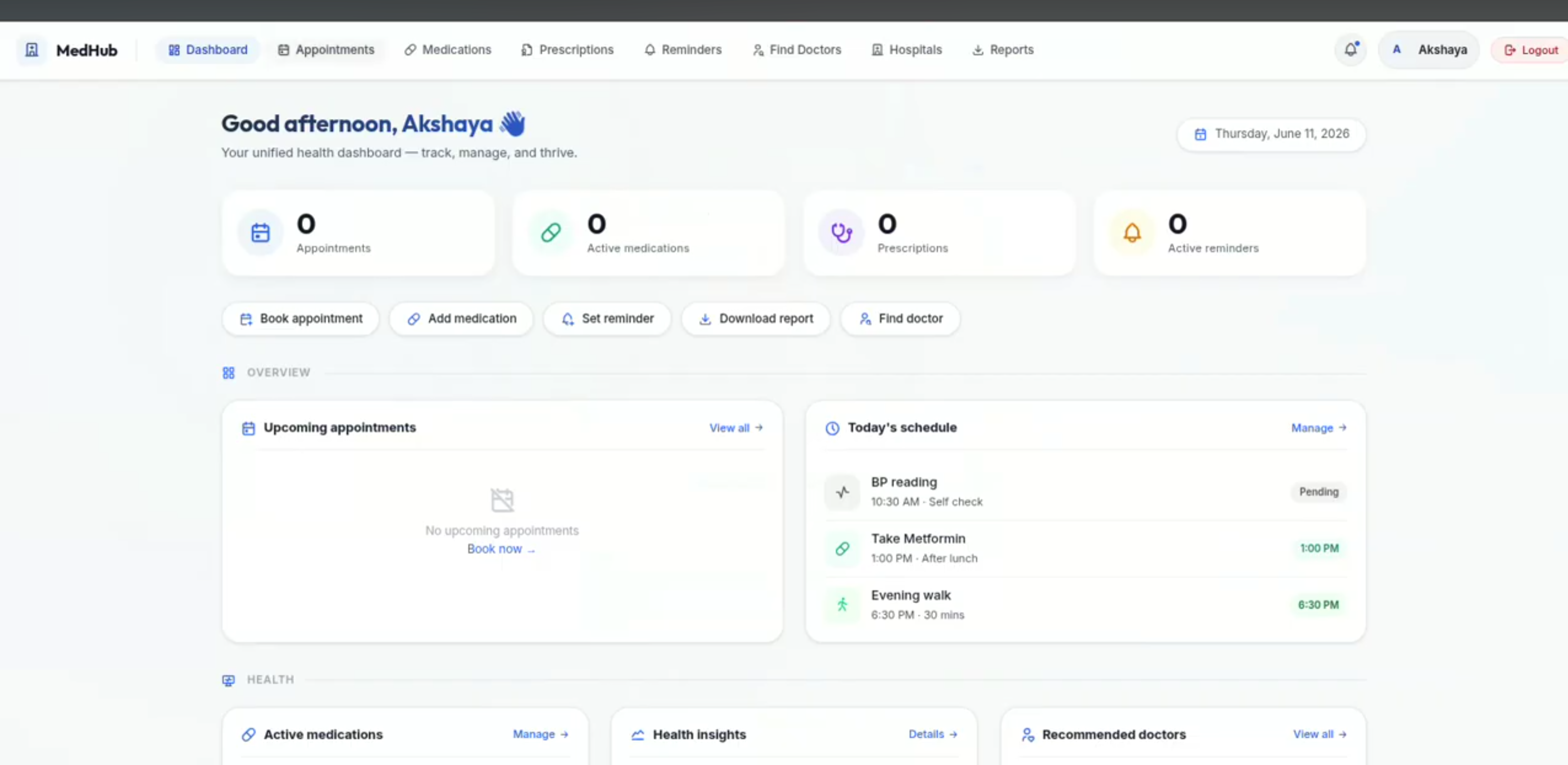Click the Akshaya avatar initial
The image size is (1568, 765).
tap(1397, 50)
